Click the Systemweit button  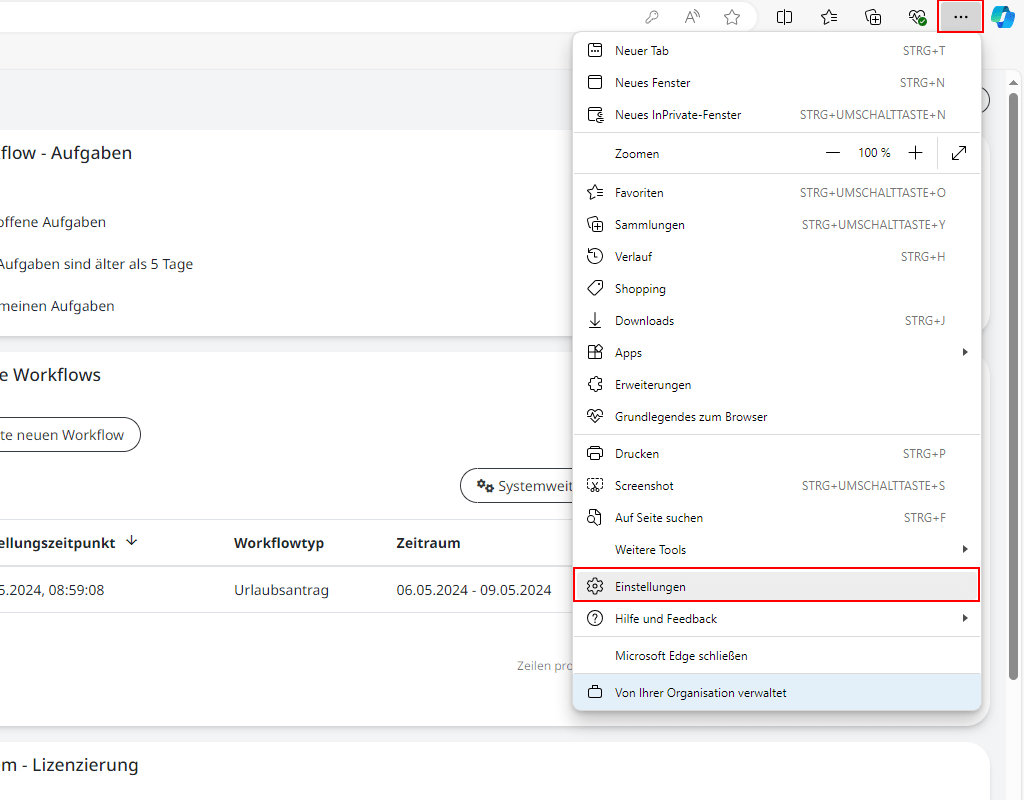click(x=518, y=486)
